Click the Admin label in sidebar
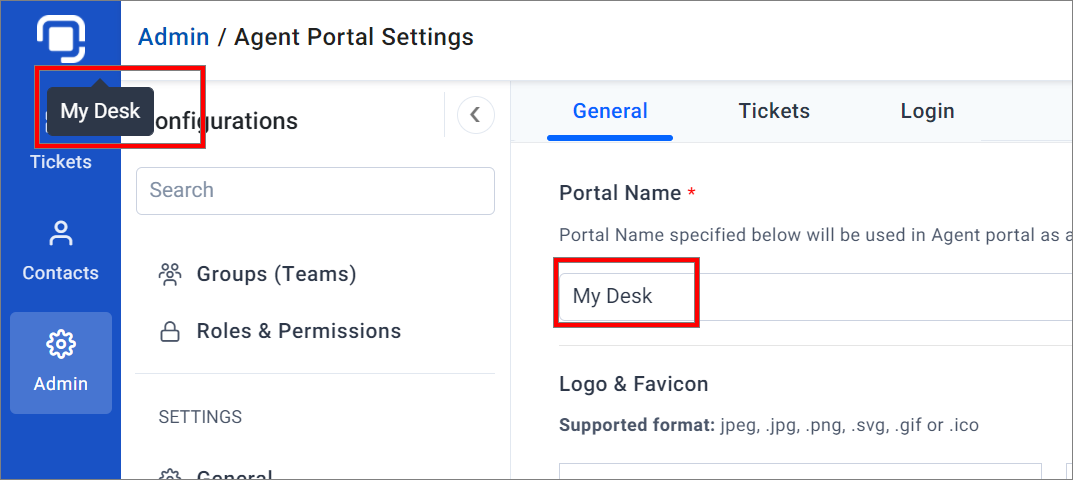Viewport: 1073px width, 480px height. pyautogui.click(x=61, y=383)
